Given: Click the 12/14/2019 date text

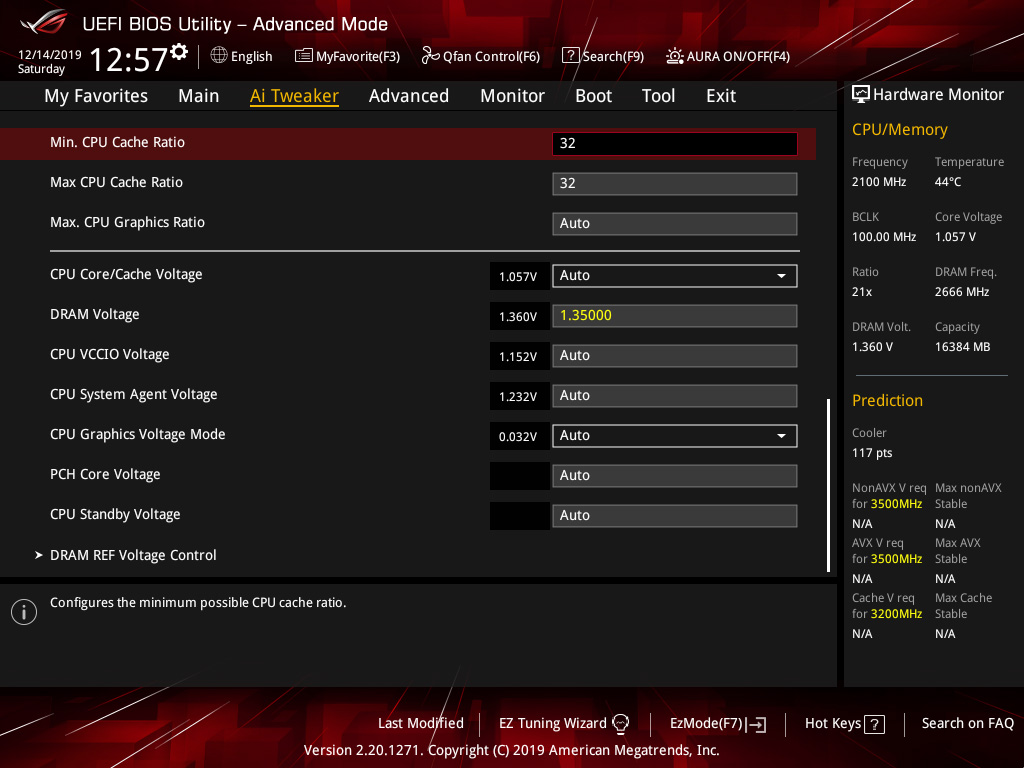Looking at the screenshot, I should [x=50, y=55].
